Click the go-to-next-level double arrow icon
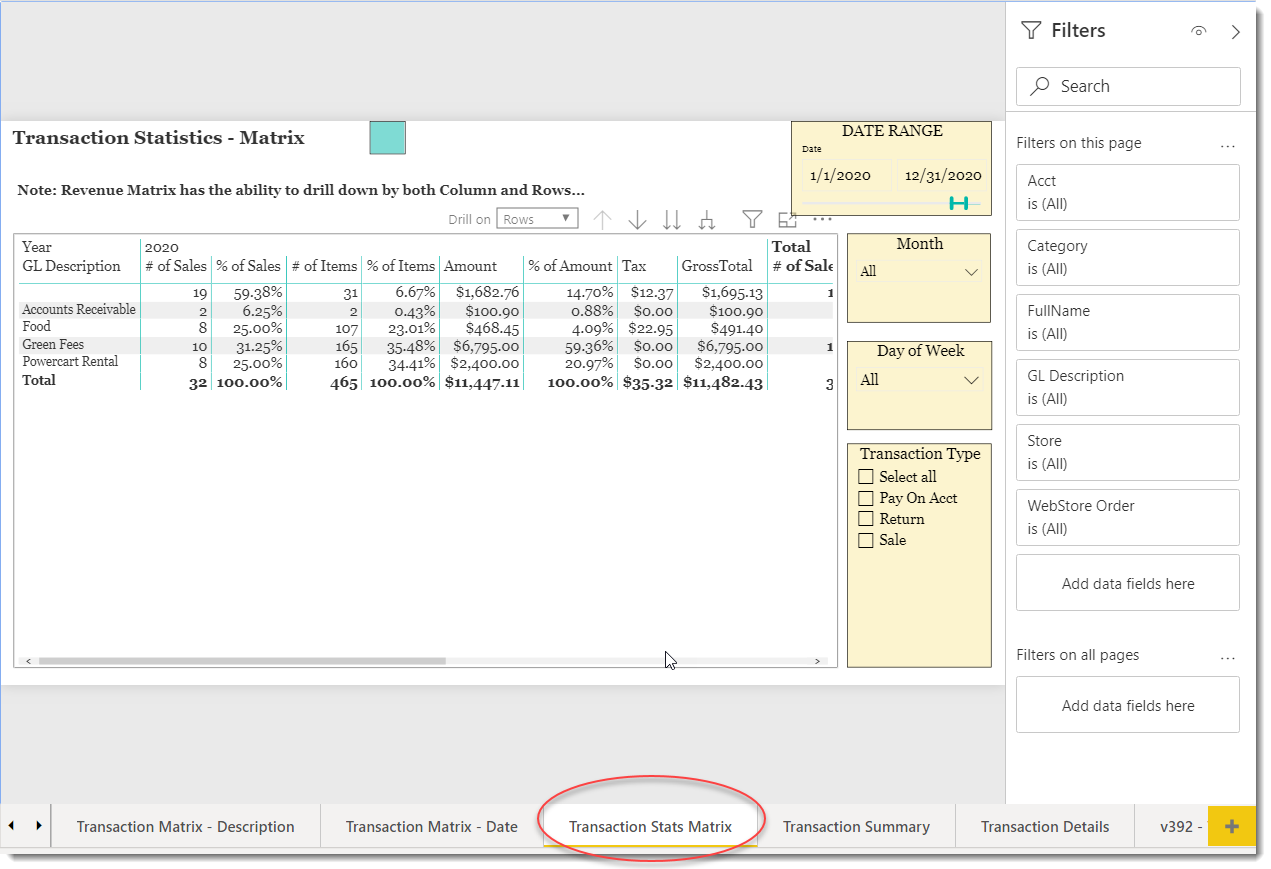 point(671,219)
